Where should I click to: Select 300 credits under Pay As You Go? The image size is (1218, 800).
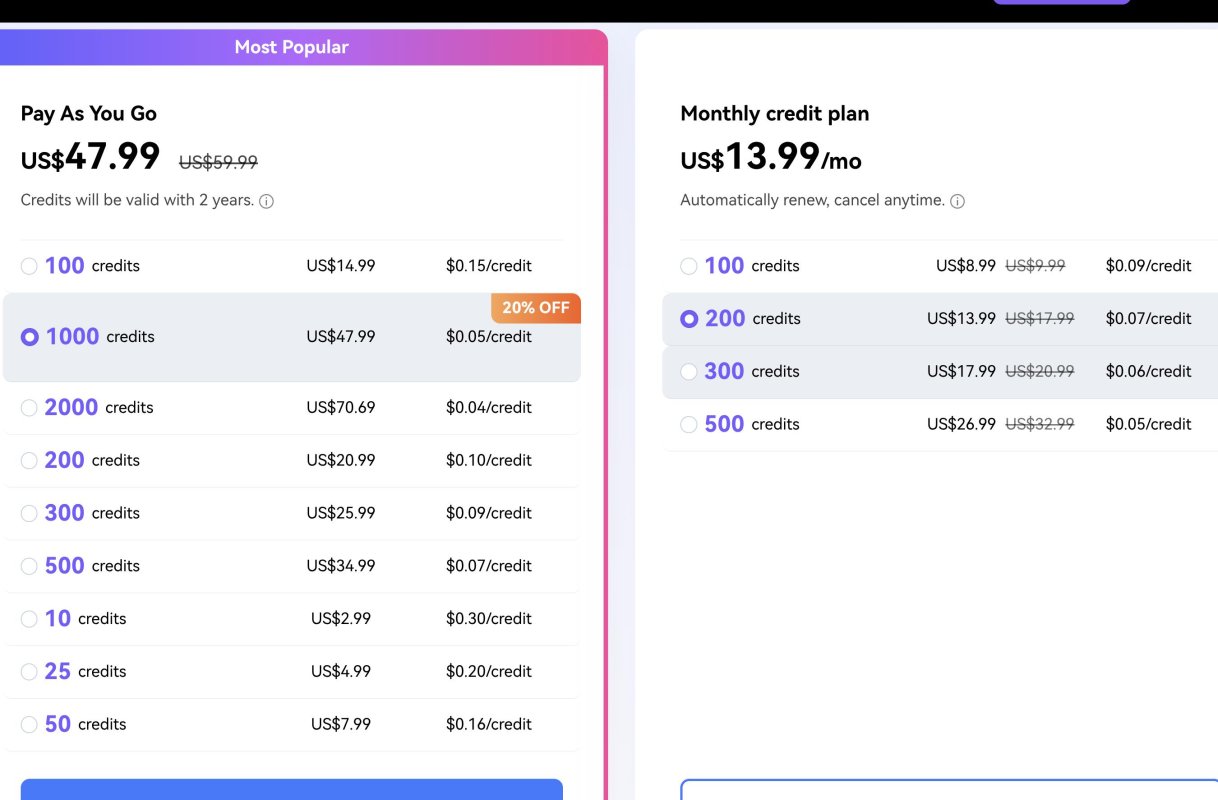tap(29, 513)
